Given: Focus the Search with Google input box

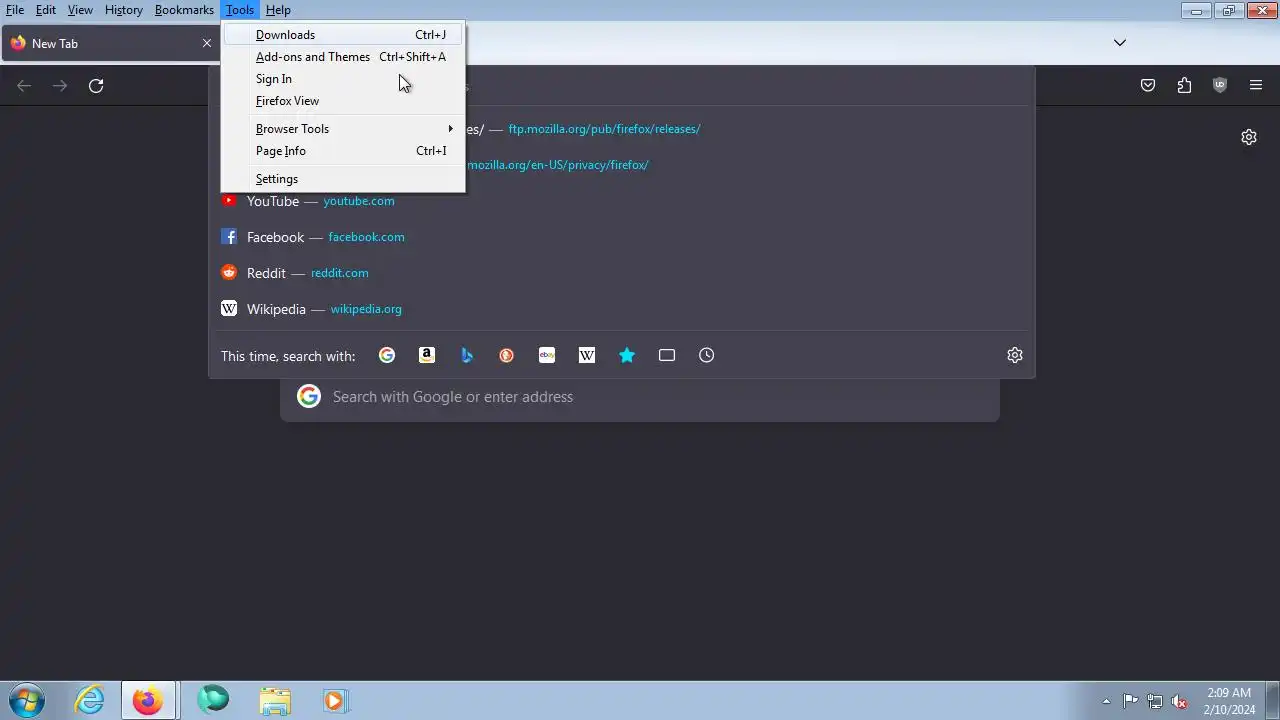Looking at the screenshot, I should tap(640, 397).
